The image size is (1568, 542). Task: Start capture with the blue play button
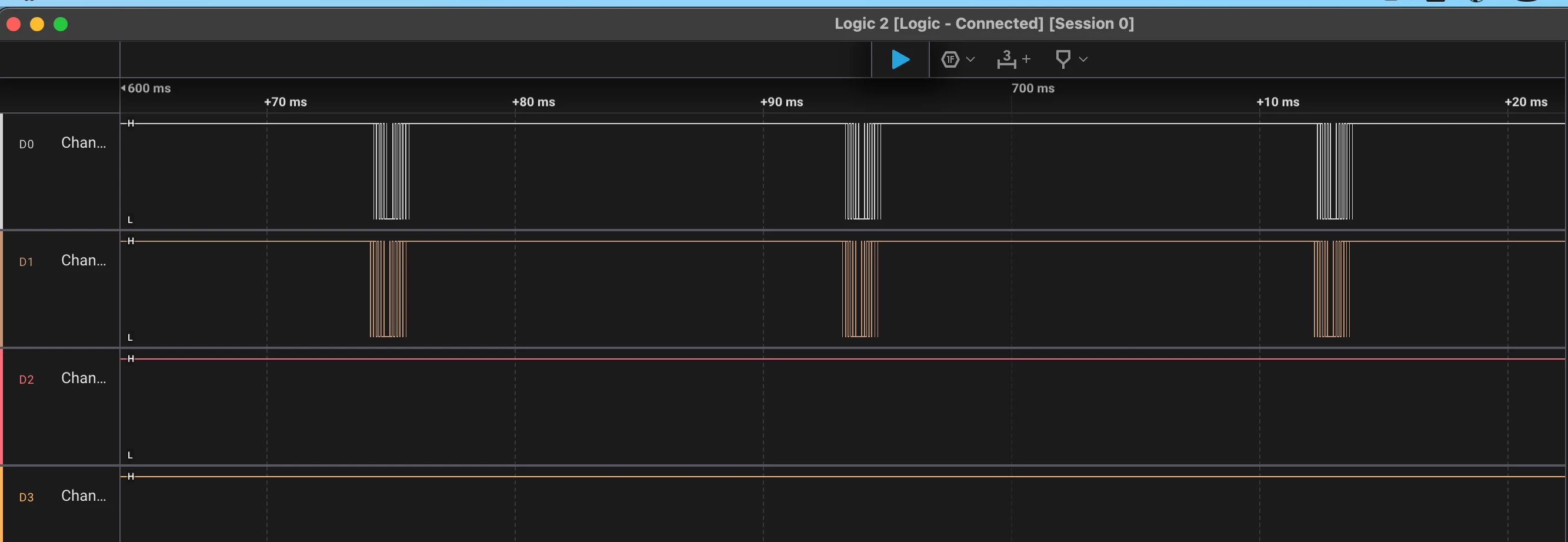(x=900, y=59)
